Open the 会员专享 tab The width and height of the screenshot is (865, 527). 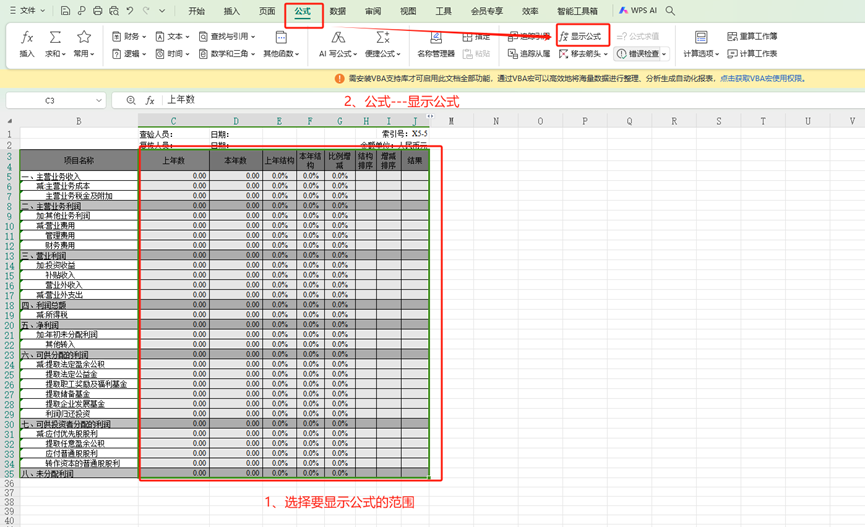(x=487, y=11)
